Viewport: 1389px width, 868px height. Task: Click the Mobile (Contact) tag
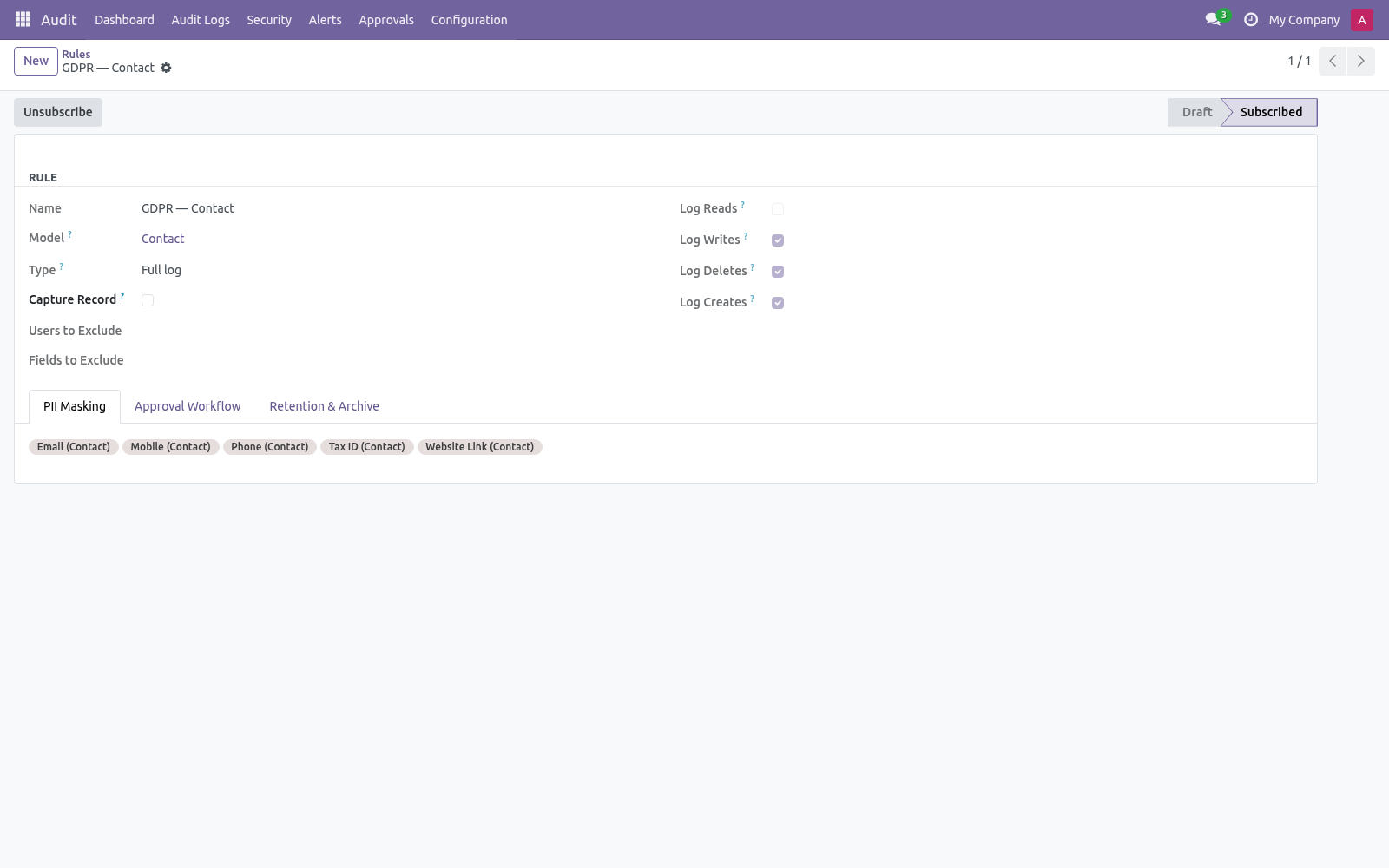coord(170,447)
